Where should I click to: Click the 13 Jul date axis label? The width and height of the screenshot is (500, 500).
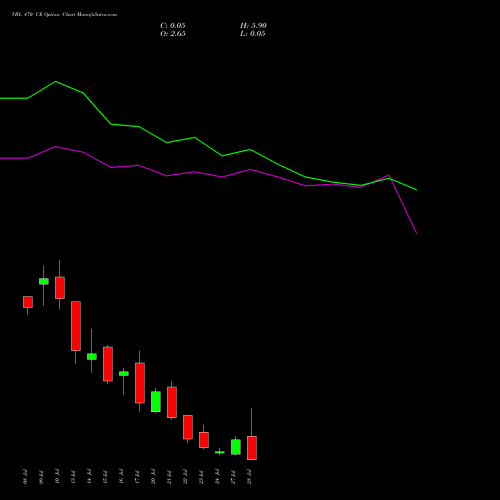pos(74,477)
